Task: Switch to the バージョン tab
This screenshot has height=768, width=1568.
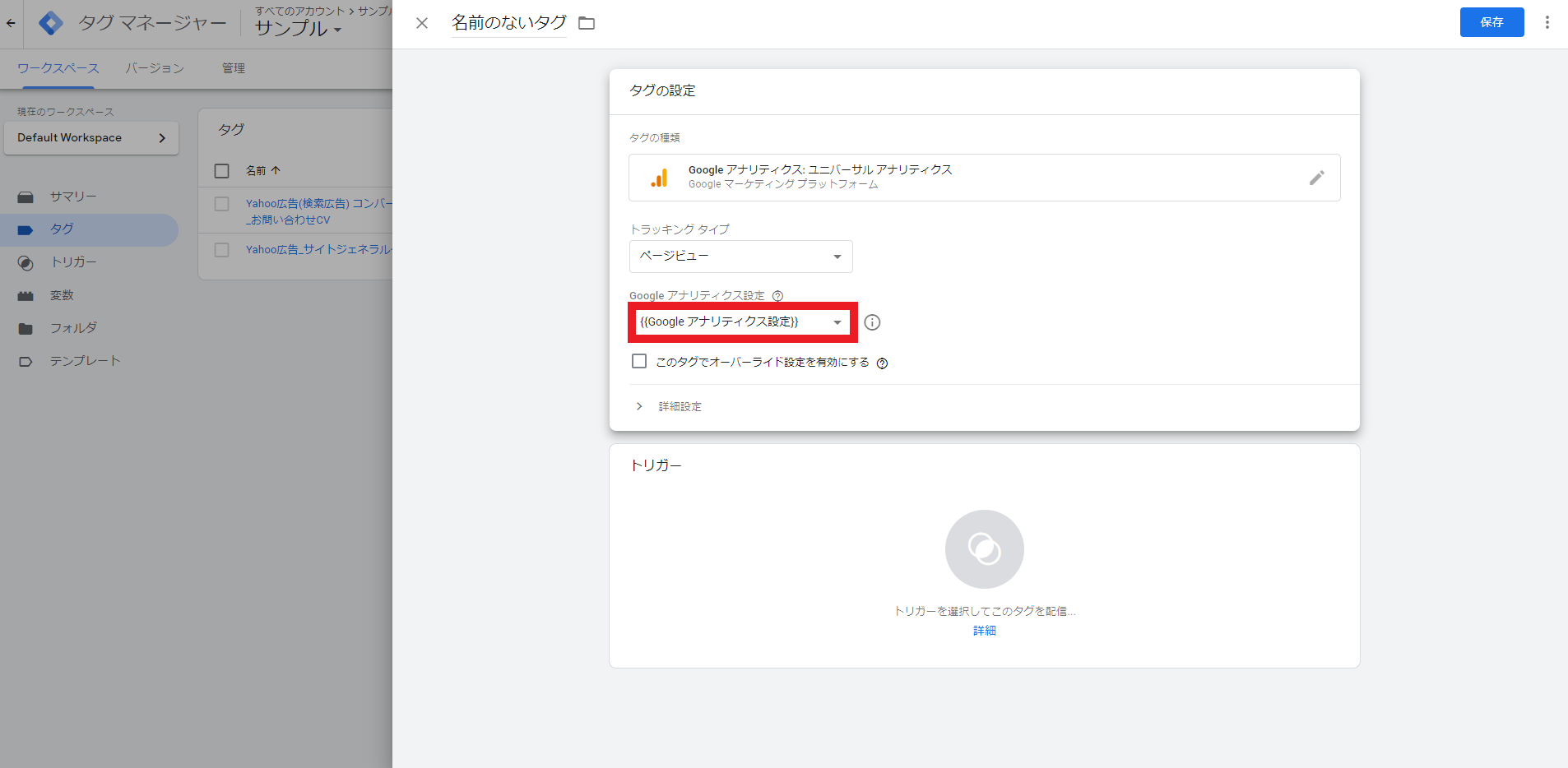Action: 155,68
